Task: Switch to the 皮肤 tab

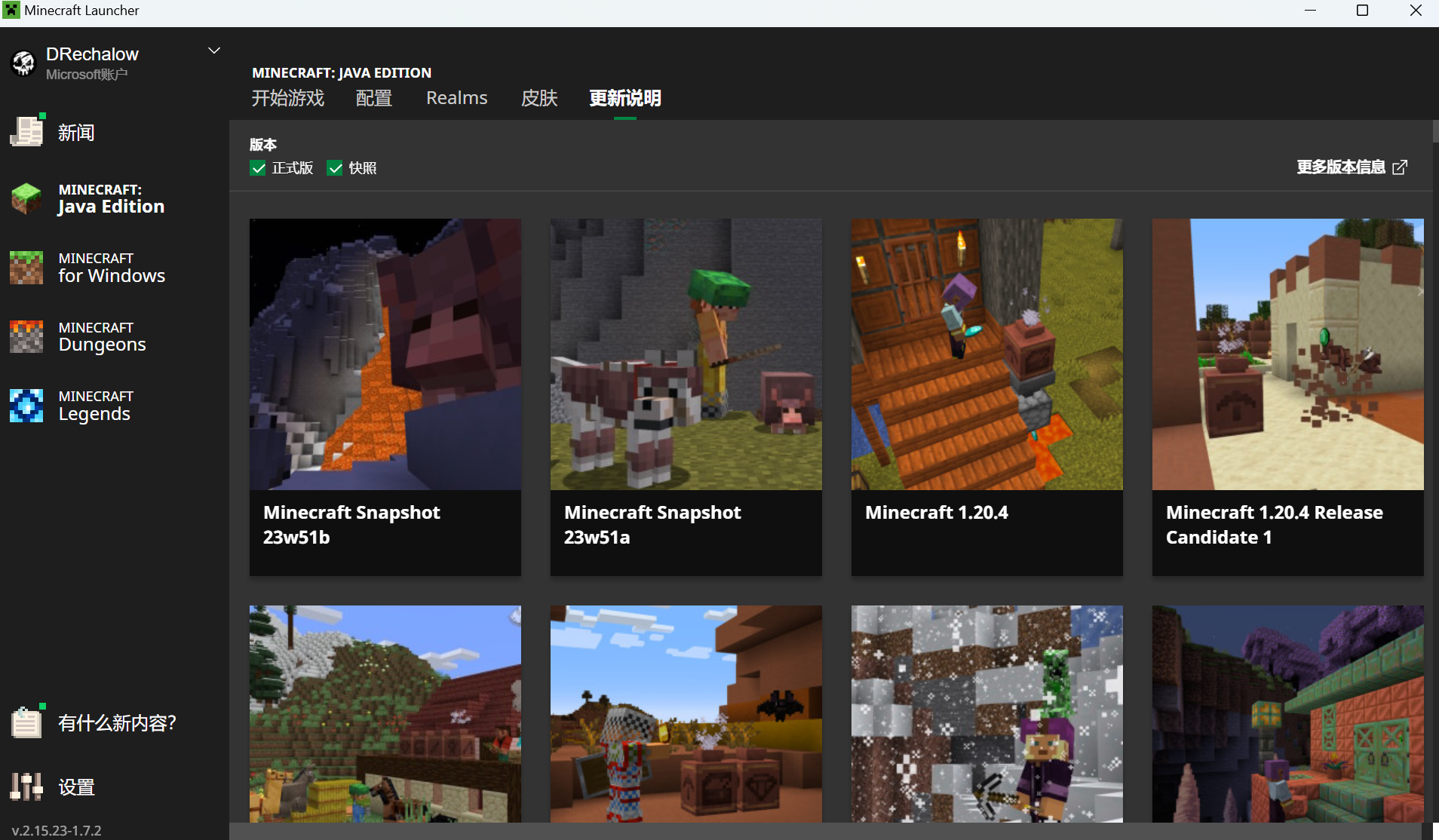Action: pyautogui.click(x=539, y=98)
